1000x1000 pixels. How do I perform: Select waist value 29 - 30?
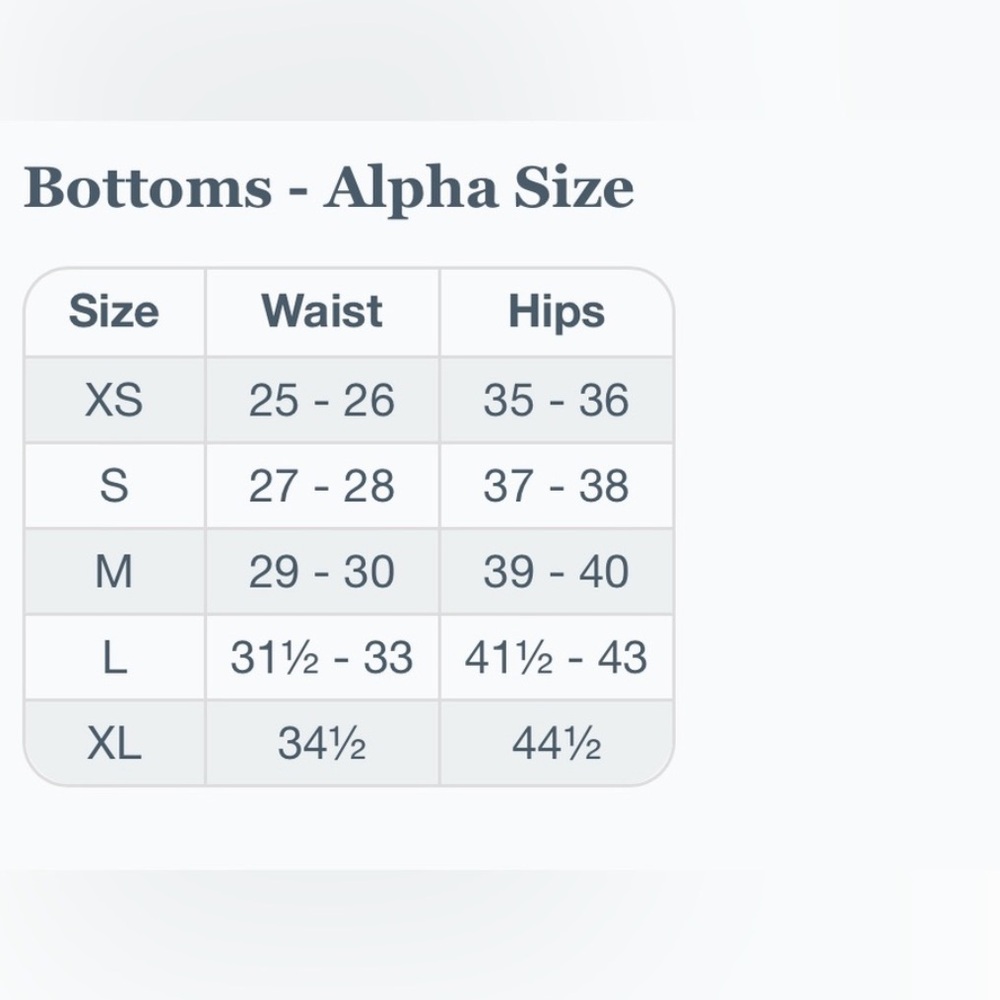[322, 571]
